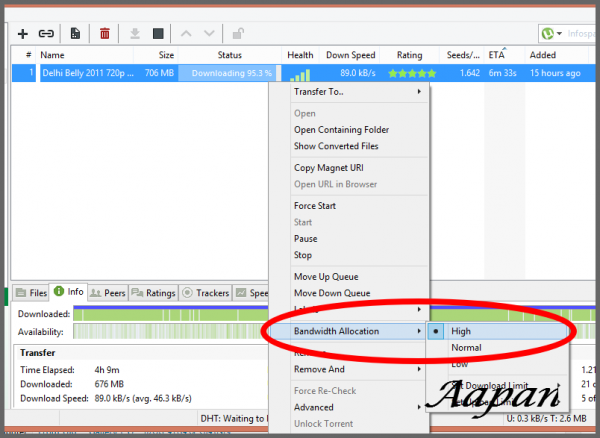Click the 1.642 seeds/peers cell
This screenshot has width=600, height=438.
point(470,73)
